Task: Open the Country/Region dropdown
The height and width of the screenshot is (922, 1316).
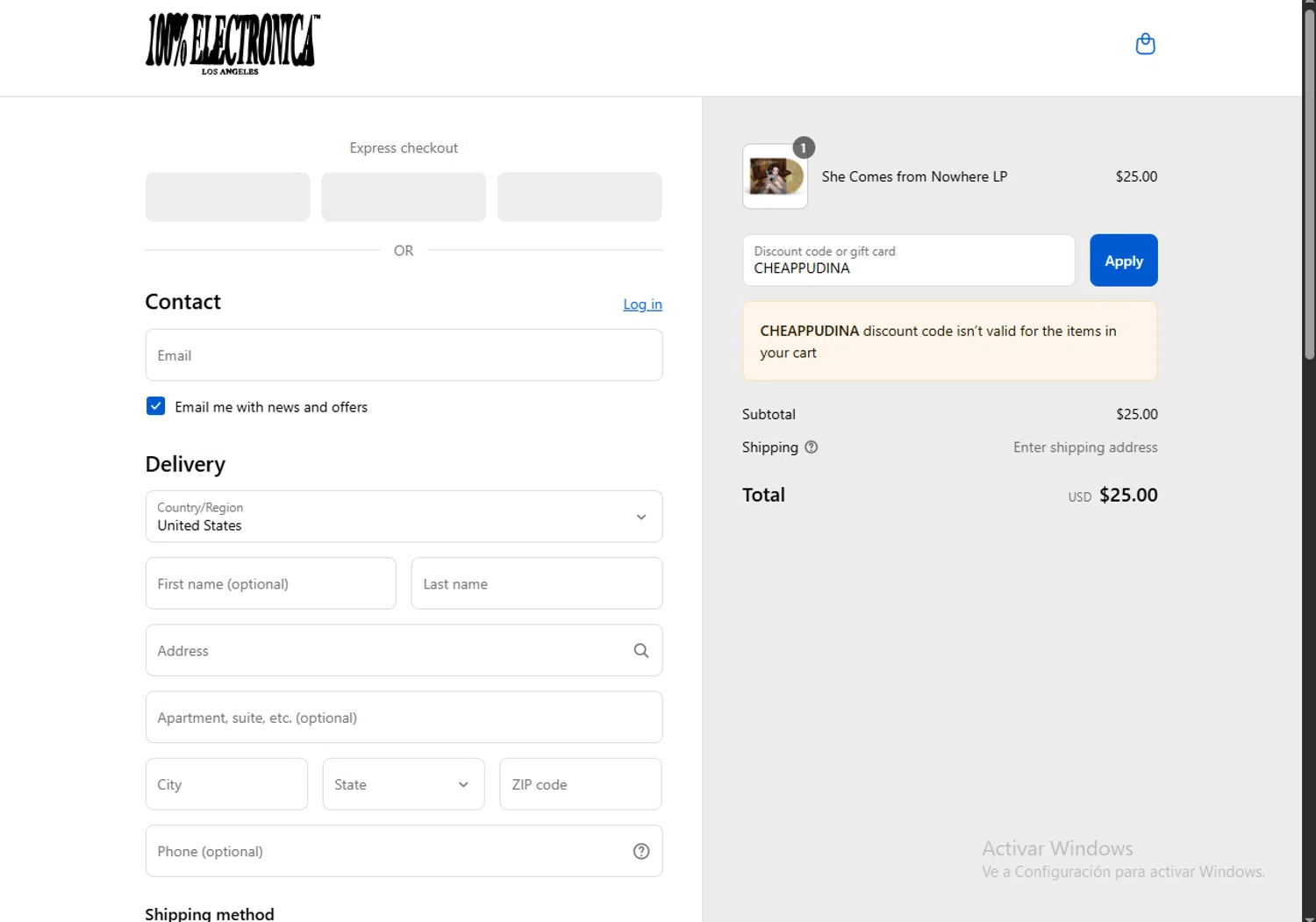Action: [x=404, y=517]
